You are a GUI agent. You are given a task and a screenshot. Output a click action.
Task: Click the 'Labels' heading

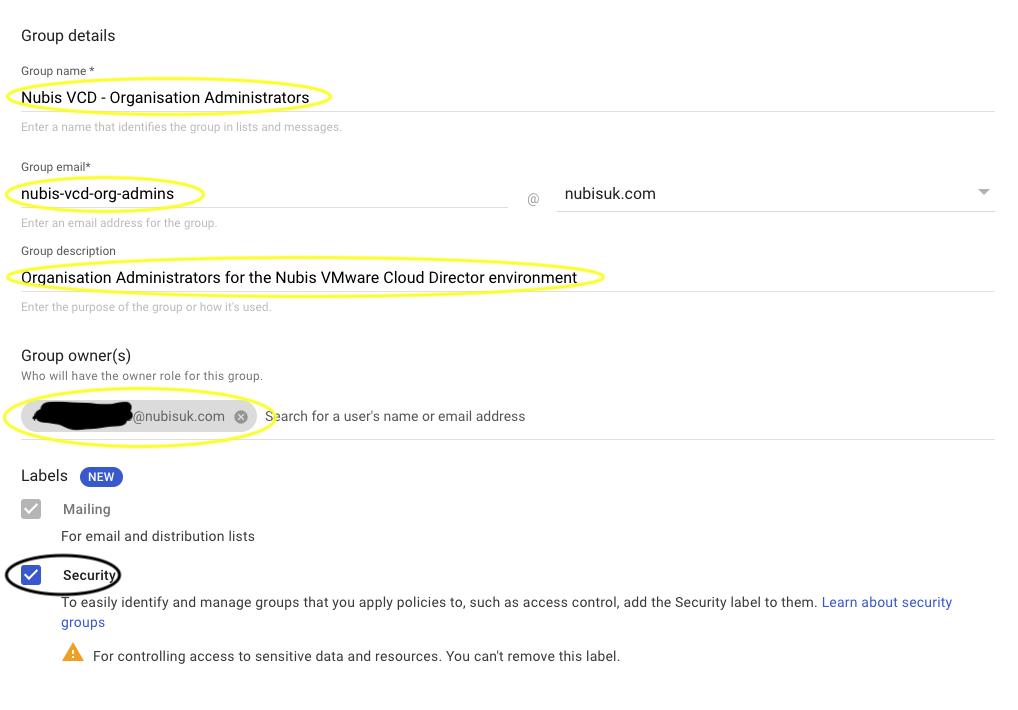44,476
